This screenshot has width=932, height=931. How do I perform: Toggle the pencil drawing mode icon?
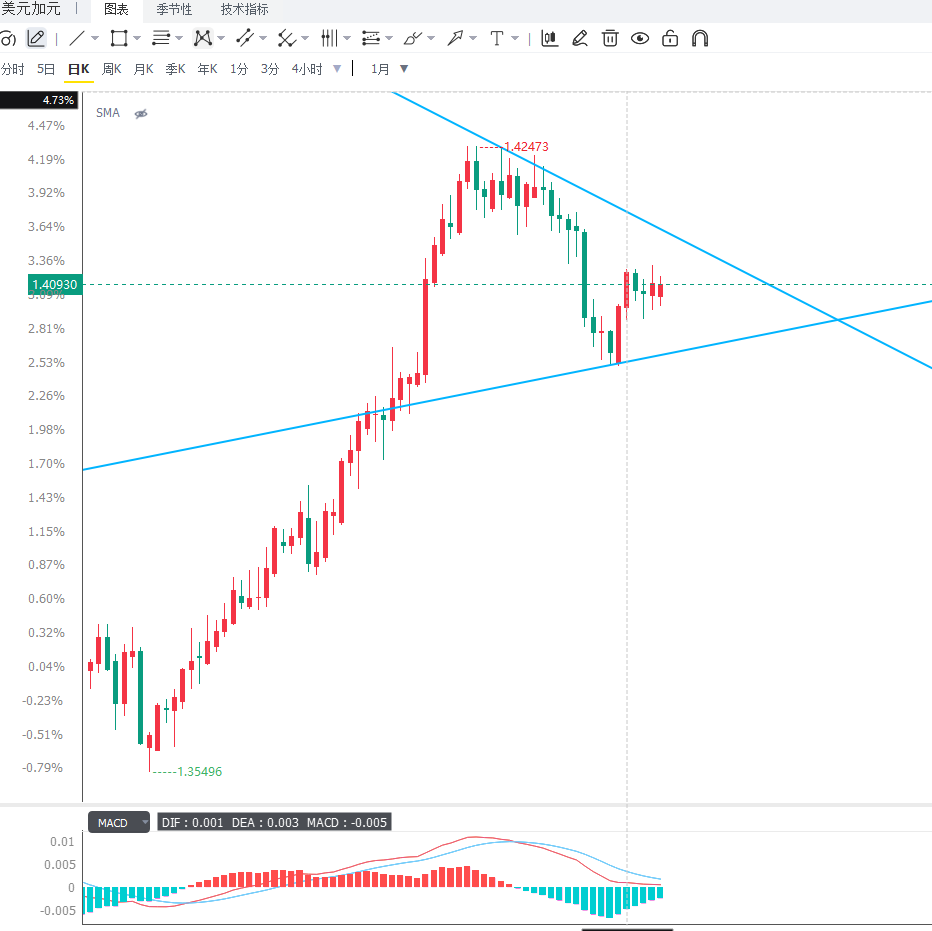(36, 39)
